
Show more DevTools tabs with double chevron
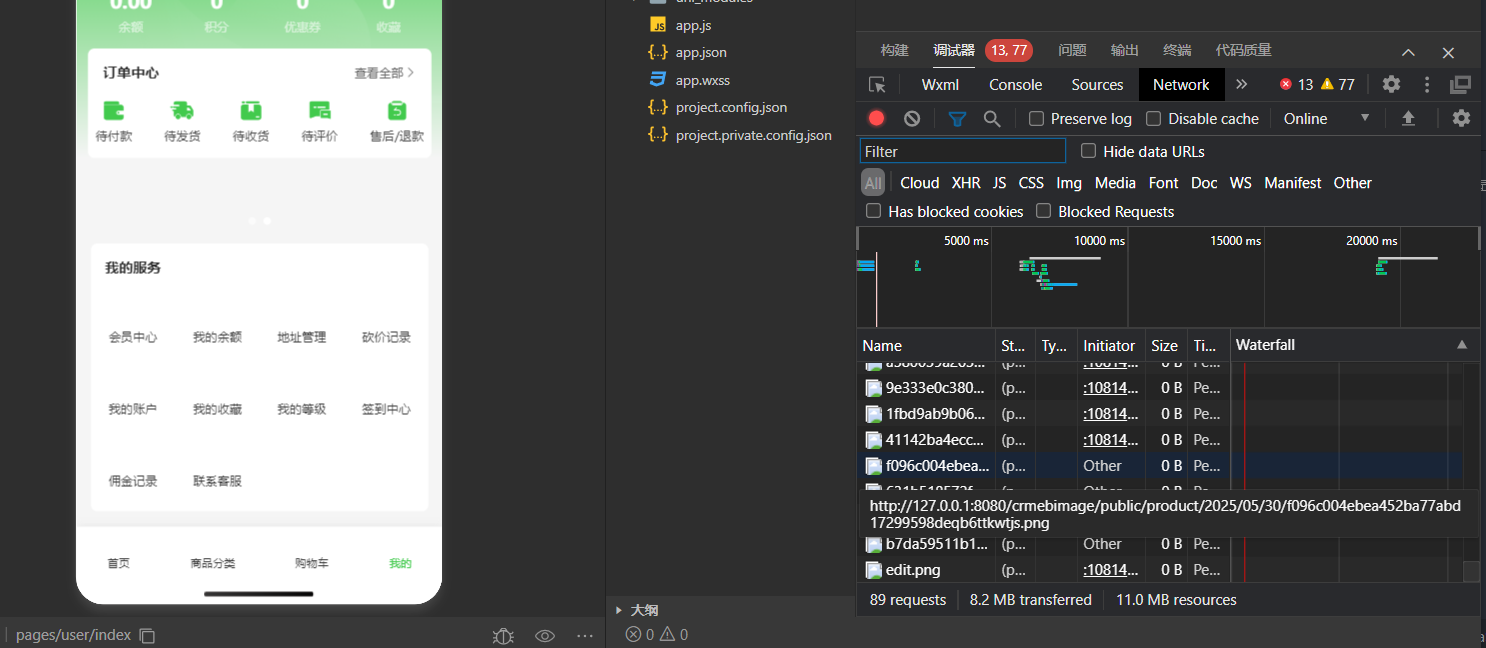pos(1242,84)
